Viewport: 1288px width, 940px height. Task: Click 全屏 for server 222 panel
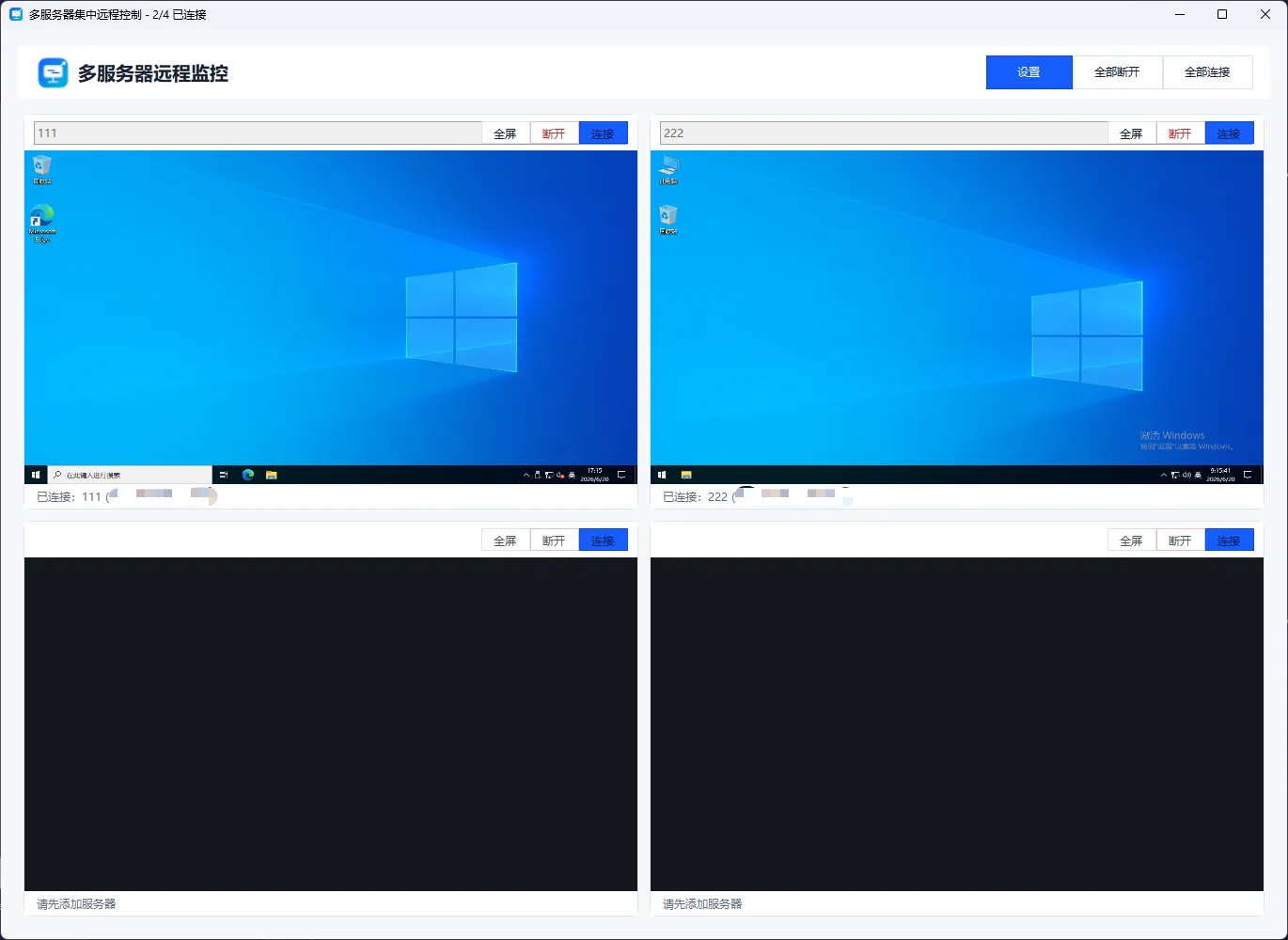(x=1131, y=133)
